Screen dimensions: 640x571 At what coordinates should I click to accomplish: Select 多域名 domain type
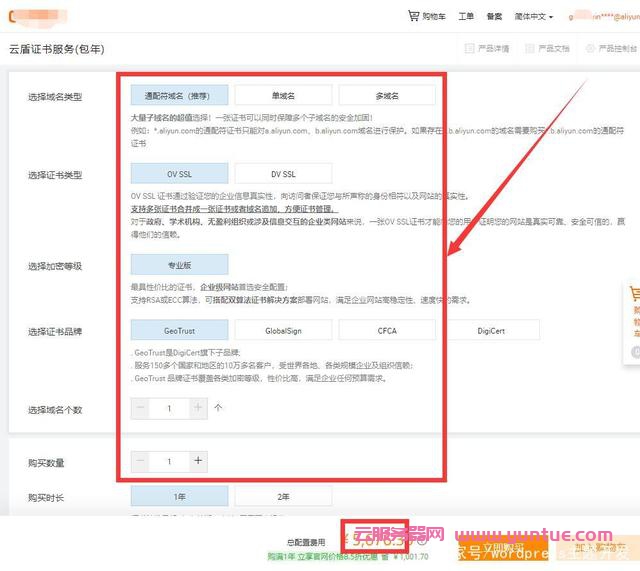coord(387,95)
